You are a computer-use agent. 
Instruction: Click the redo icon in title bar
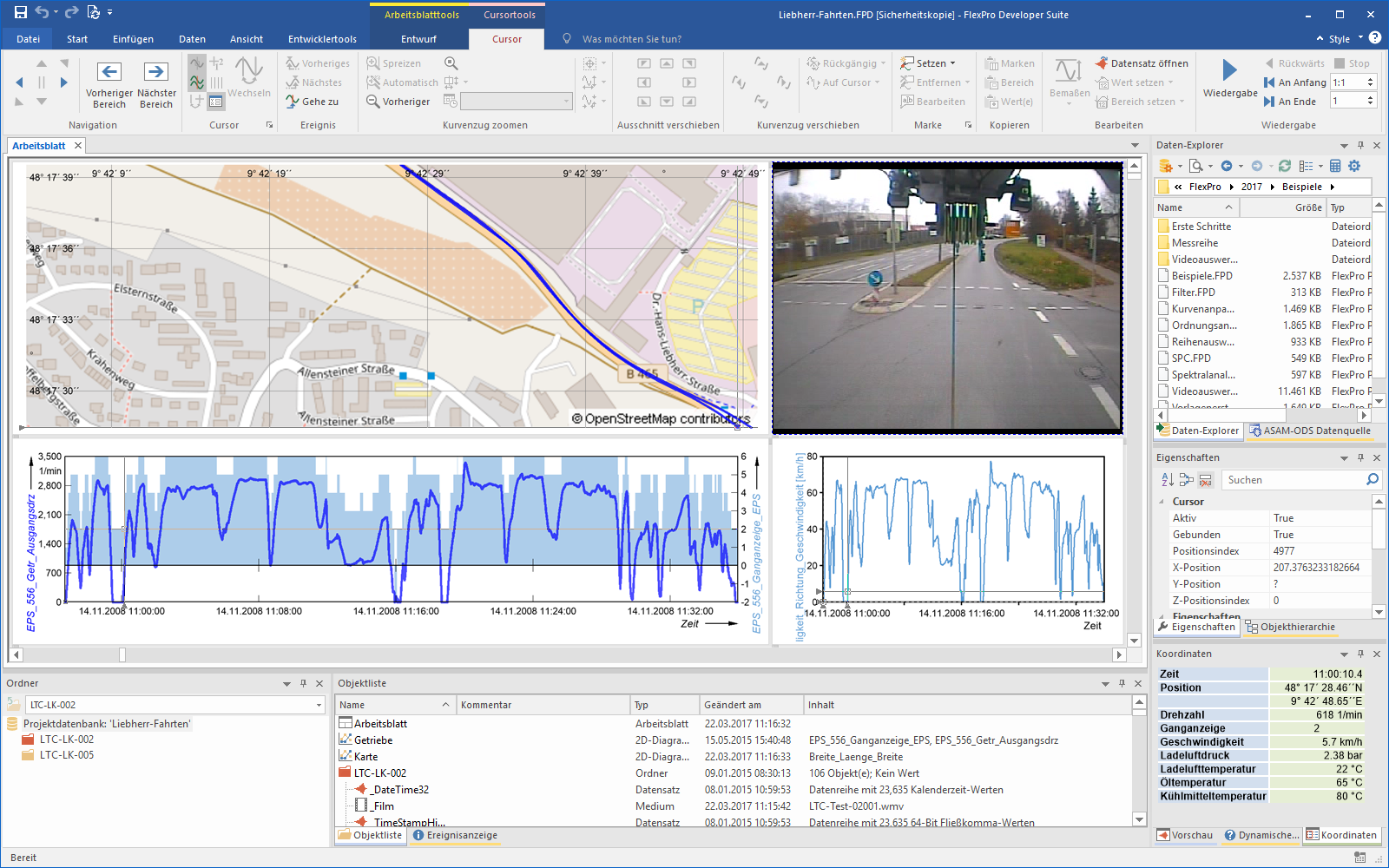71,13
